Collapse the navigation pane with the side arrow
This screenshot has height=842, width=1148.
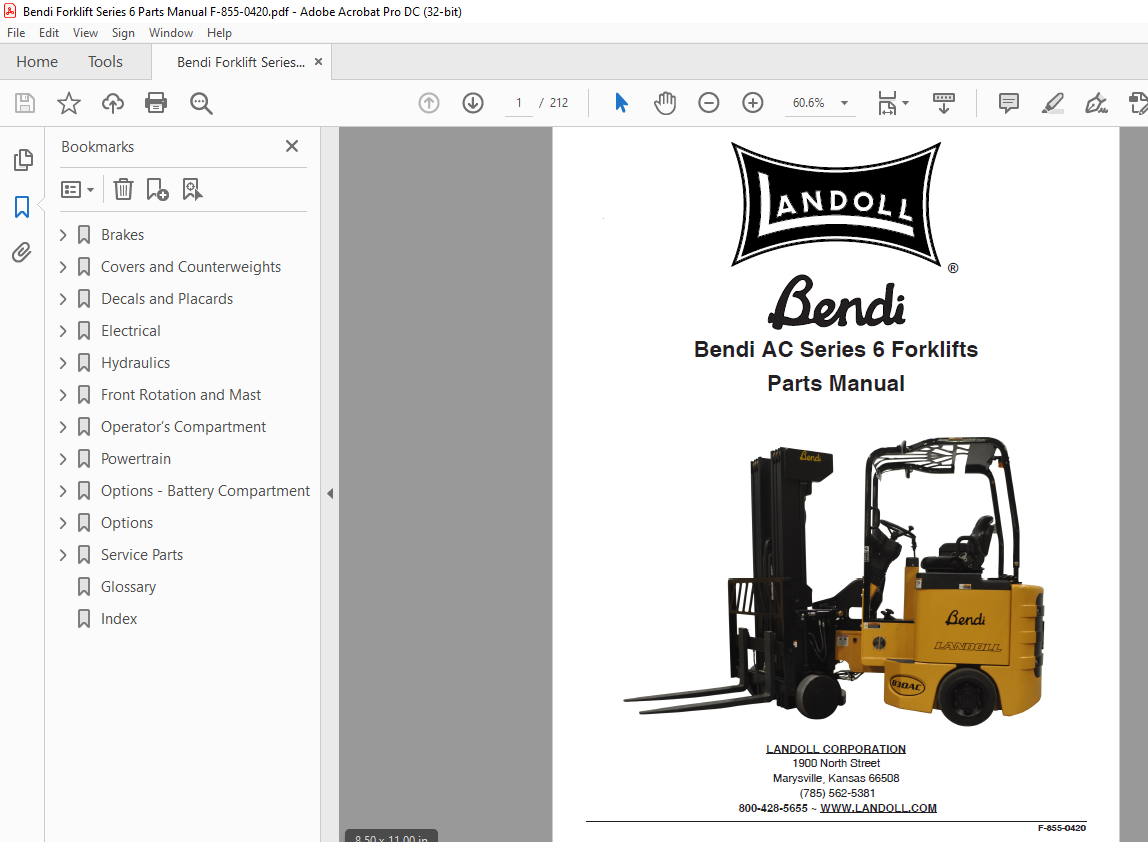(x=330, y=493)
